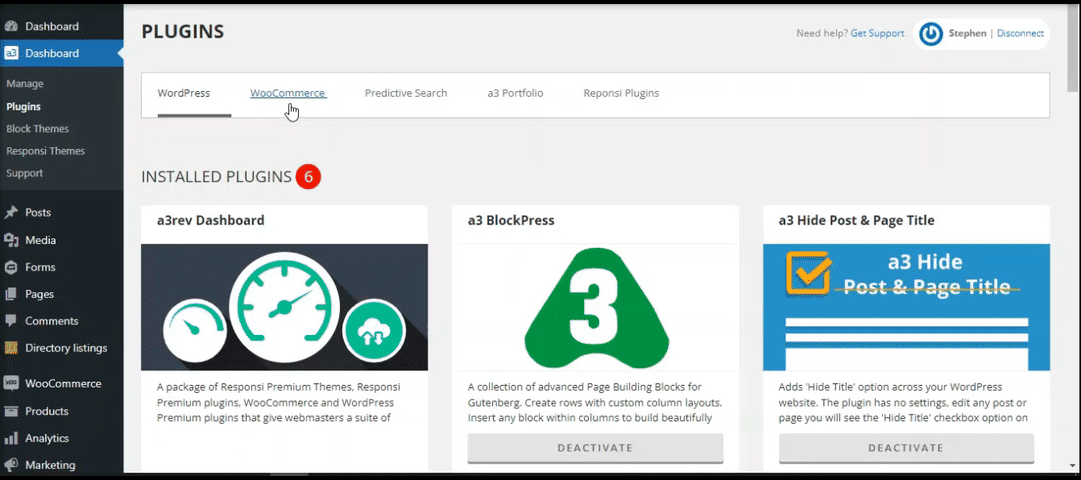Click the a3rev Dashboard card title
The image size is (1081, 480).
[210, 221]
